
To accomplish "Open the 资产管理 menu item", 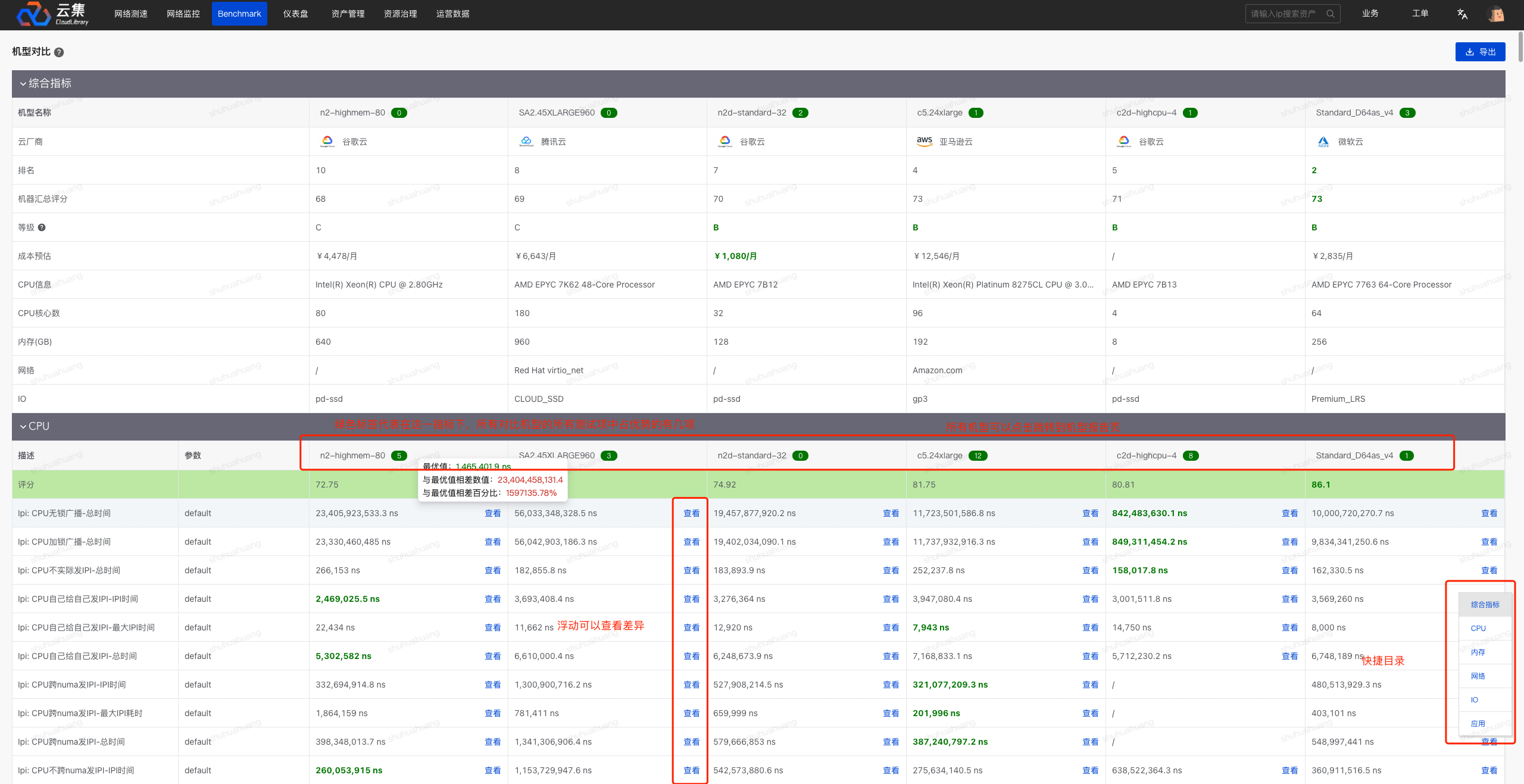I will [348, 14].
